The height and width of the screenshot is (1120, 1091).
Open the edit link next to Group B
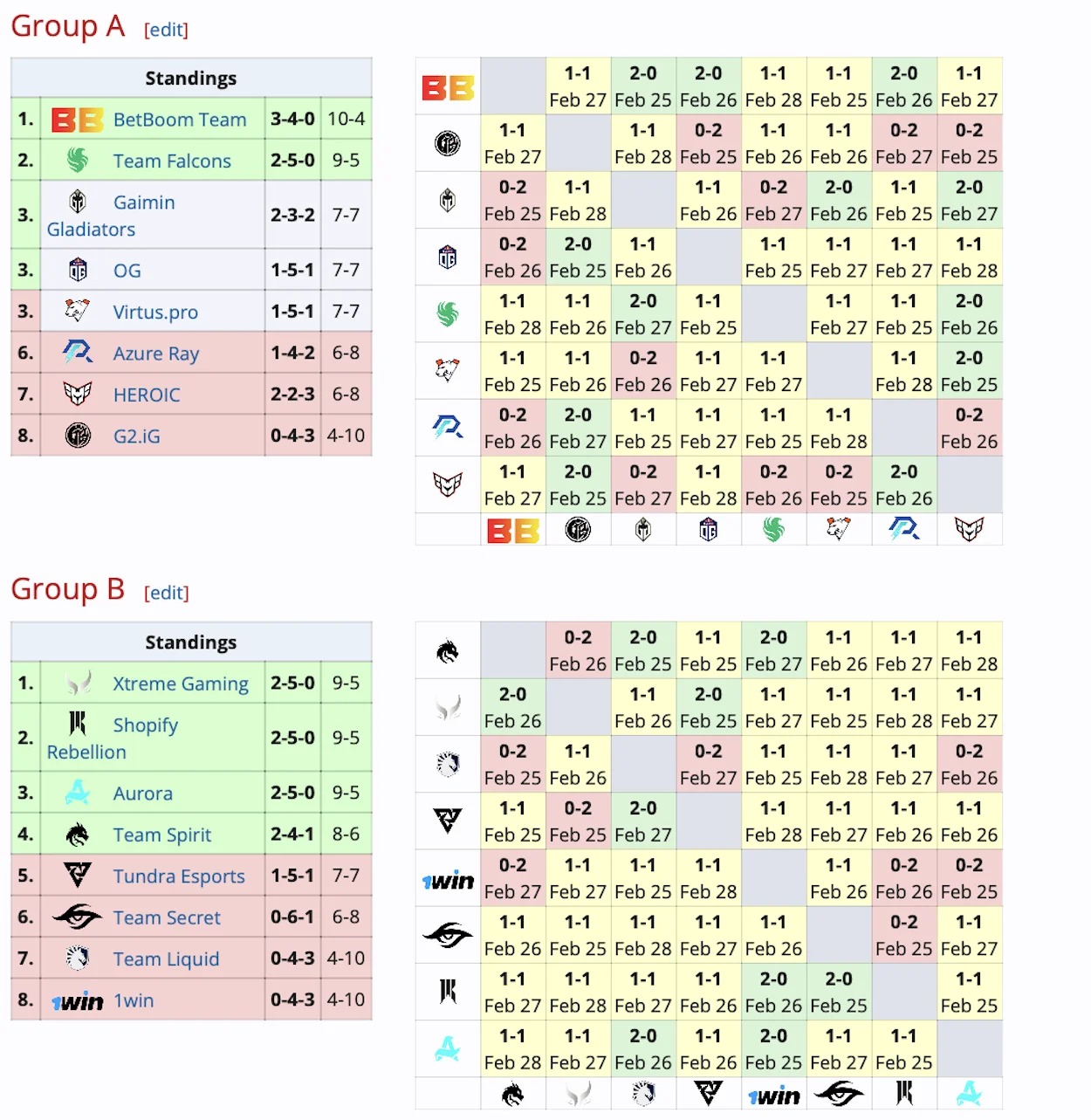tap(166, 592)
